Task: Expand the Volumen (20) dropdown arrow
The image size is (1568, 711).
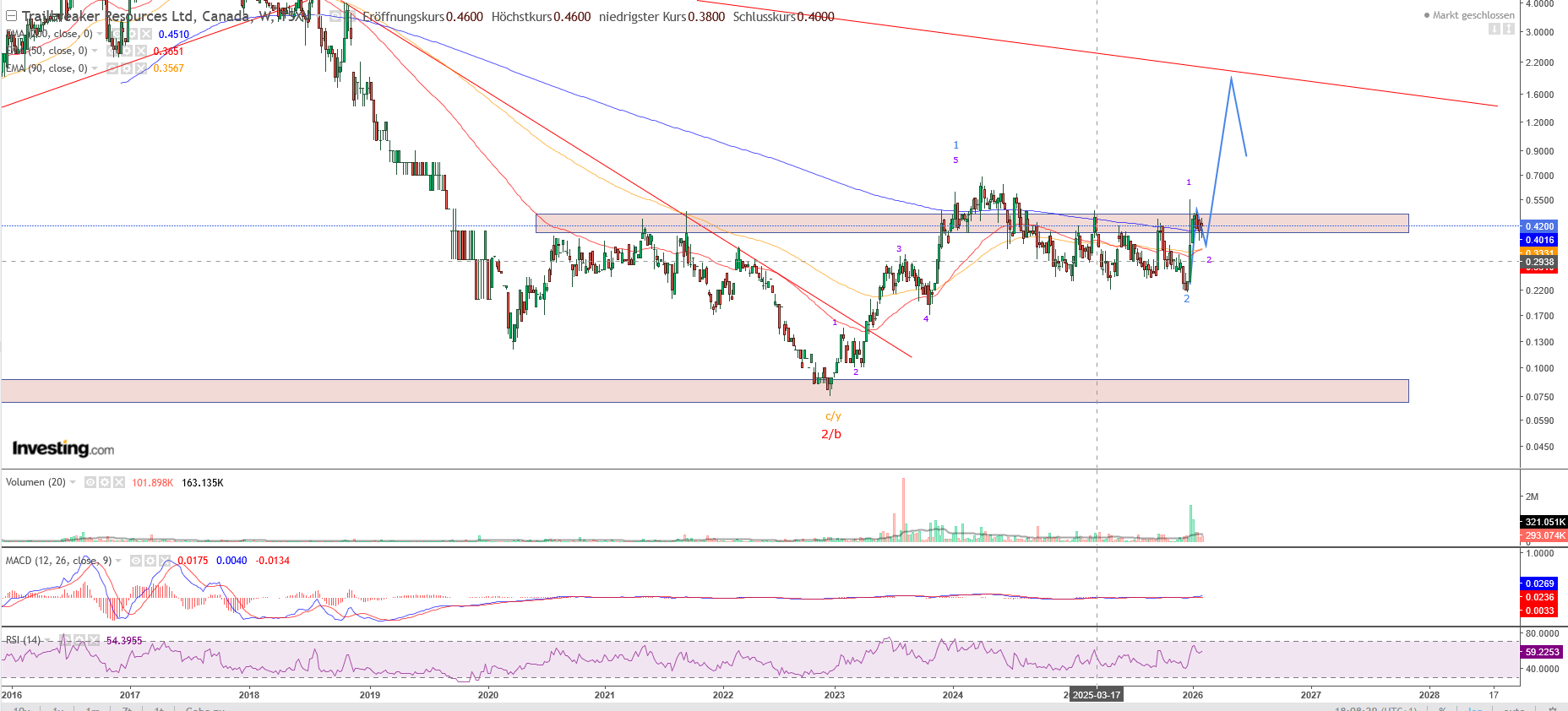Action: [x=73, y=482]
